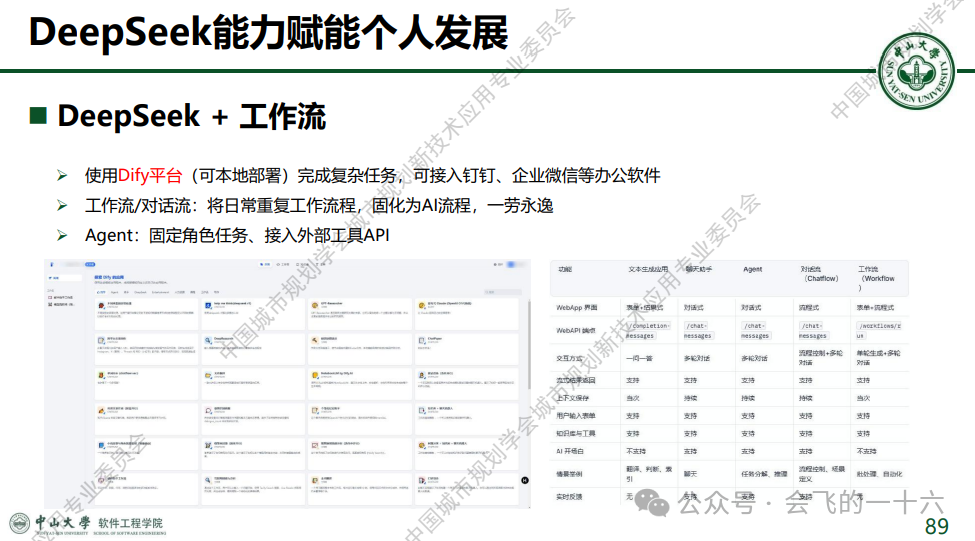
Task: Click the DeepResearch card magnifier icon
Action: [208, 340]
